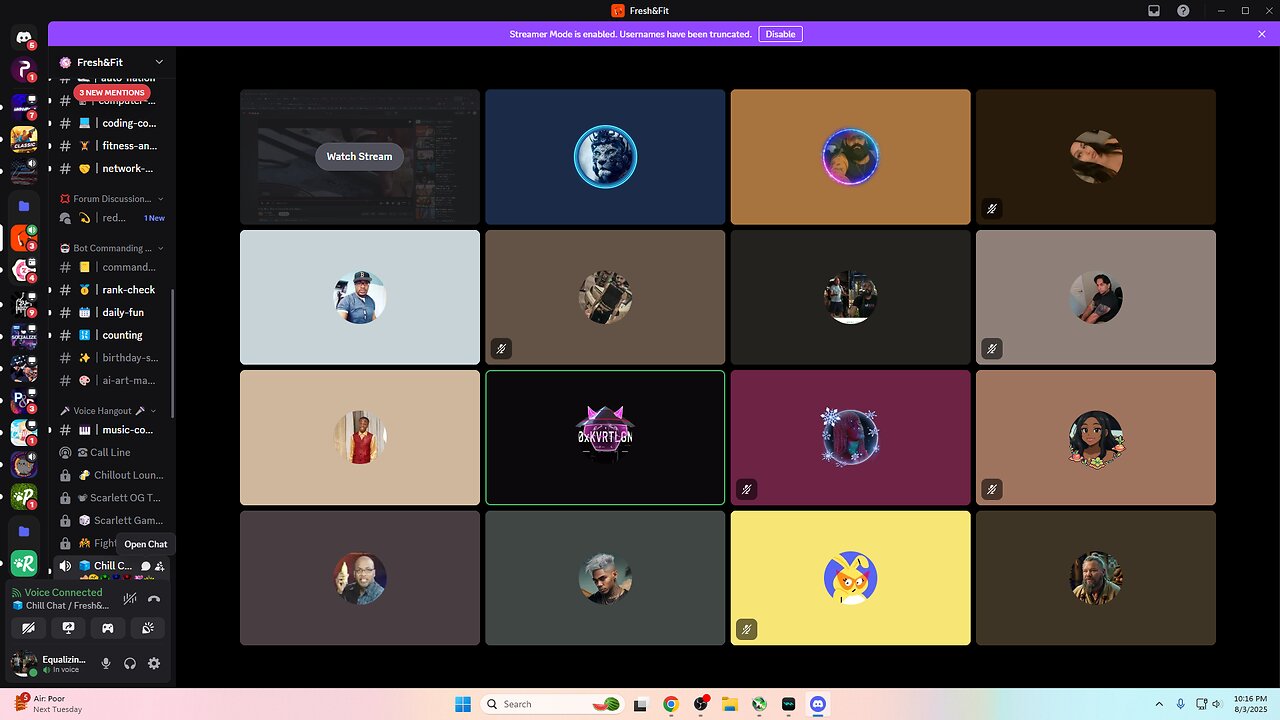Viewport: 1280px width, 720px height.
Task: Open the coding-co channel
Action: [112, 123]
